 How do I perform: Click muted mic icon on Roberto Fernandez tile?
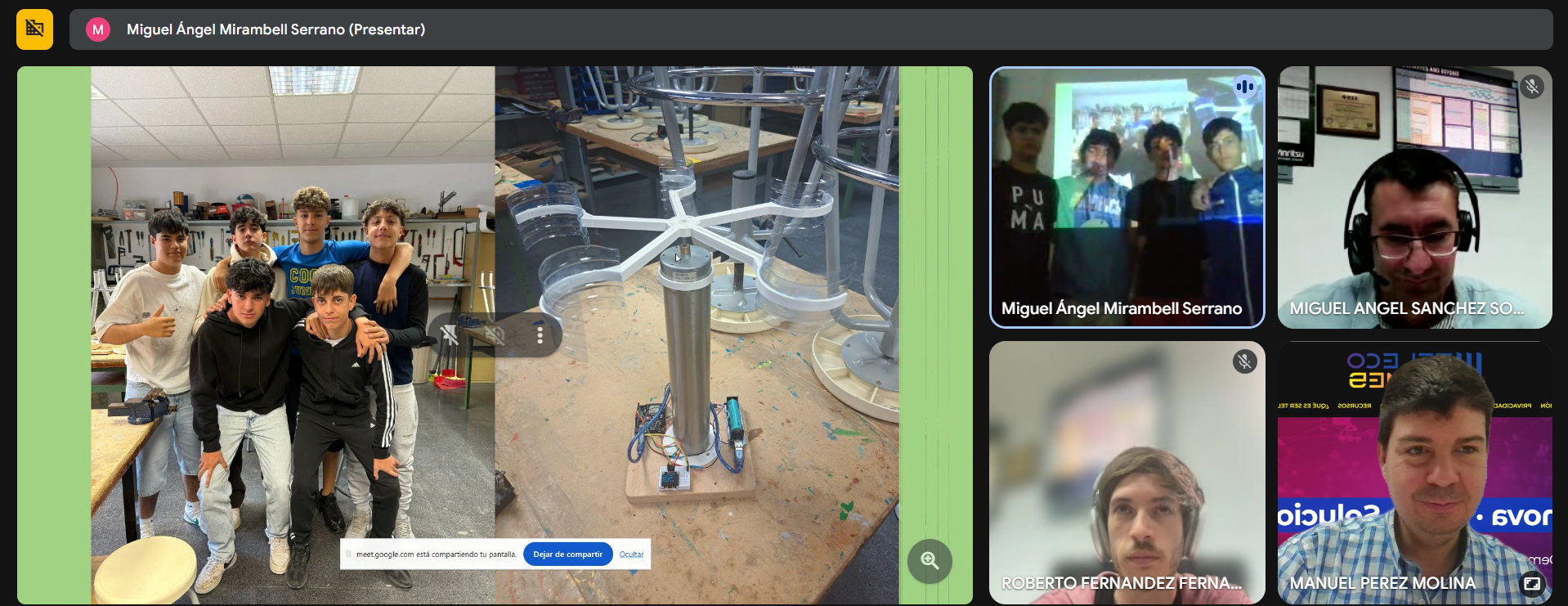pos(1244,361)
